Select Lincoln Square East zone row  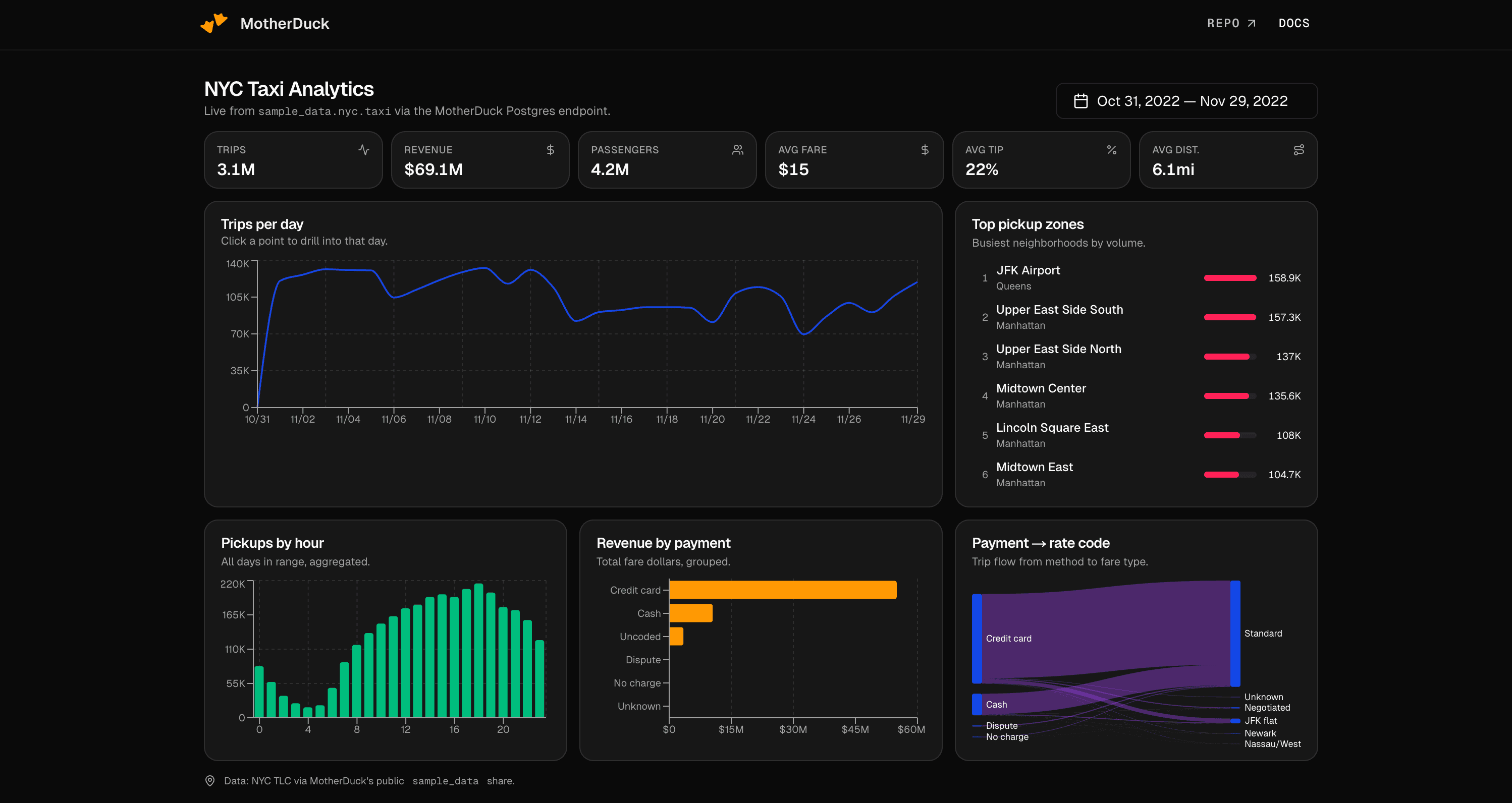click(x=1137, y=435)
